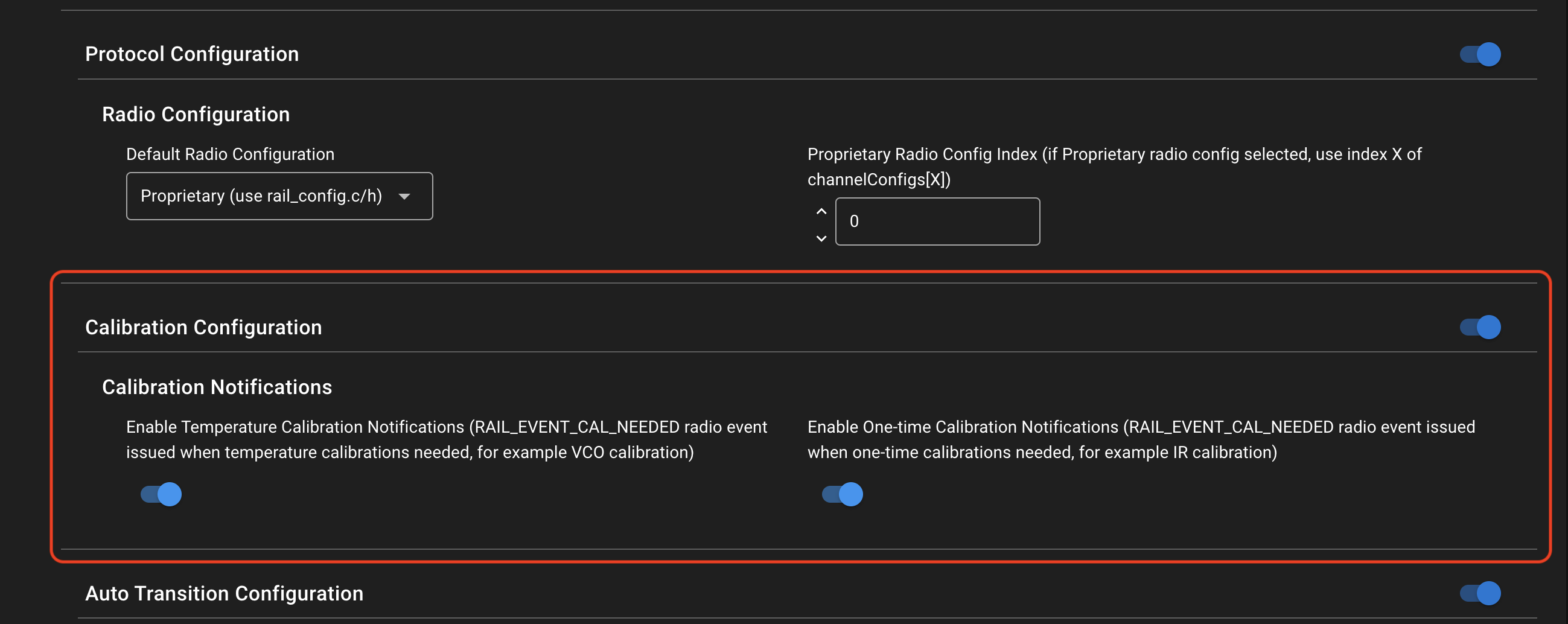Click the Radio Configuration subsection heading
Viewport: 1568px width, 624px height.
pos(196,114)
